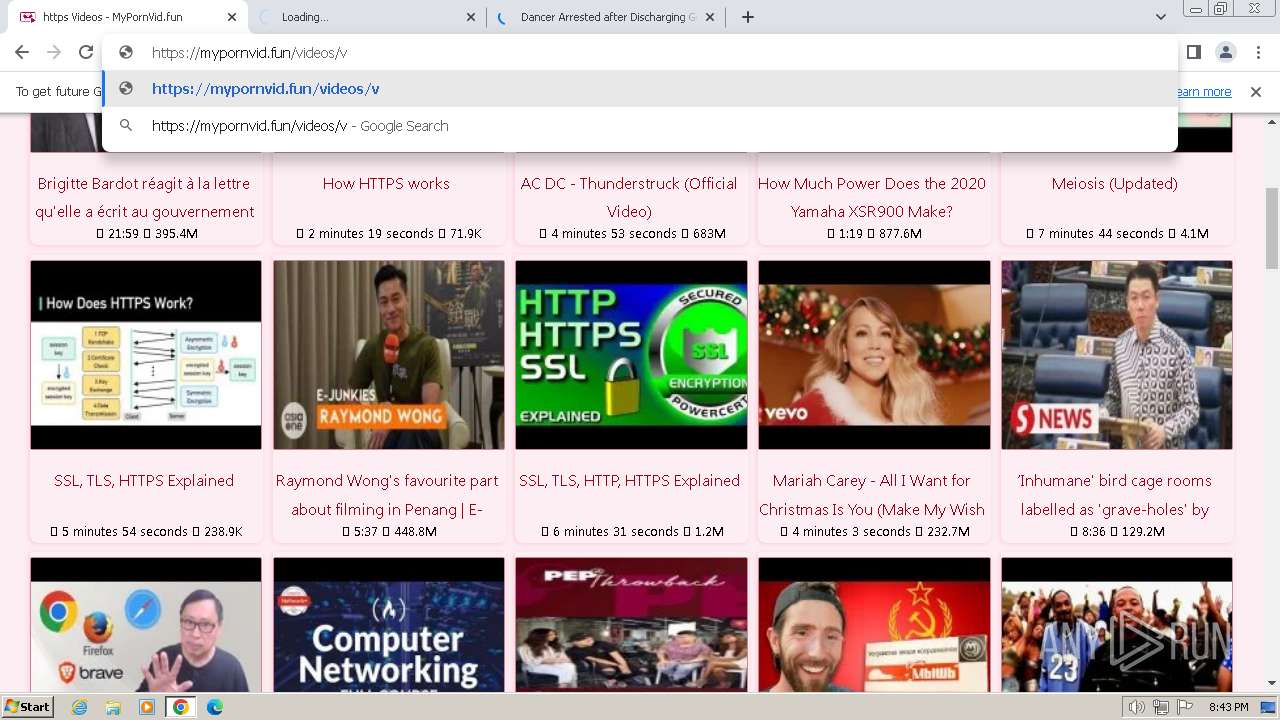This screenshot has width=1280, height=720.
Task: Switch to the 'Loading...' tab
Action: click(367, 17)
